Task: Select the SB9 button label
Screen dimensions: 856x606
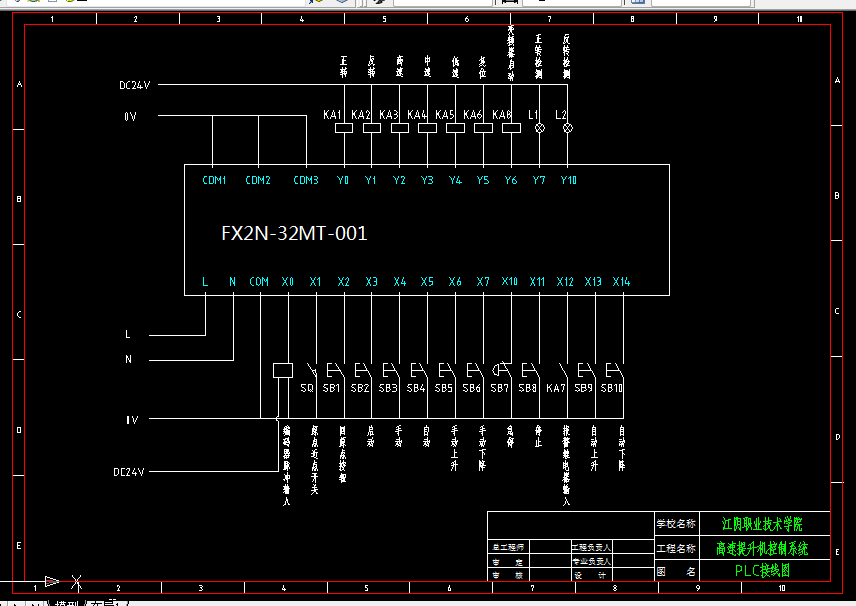Action: 583,388
